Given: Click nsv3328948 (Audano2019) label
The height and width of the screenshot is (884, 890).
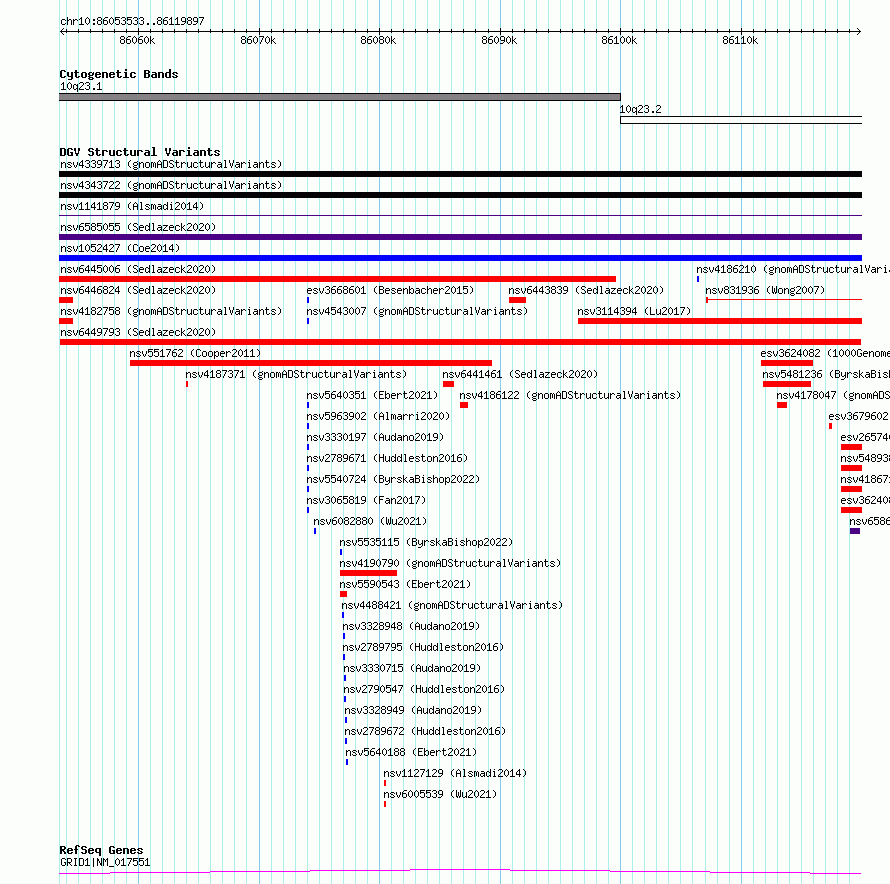Looking at the screenshot, I should tap(411, 626).
